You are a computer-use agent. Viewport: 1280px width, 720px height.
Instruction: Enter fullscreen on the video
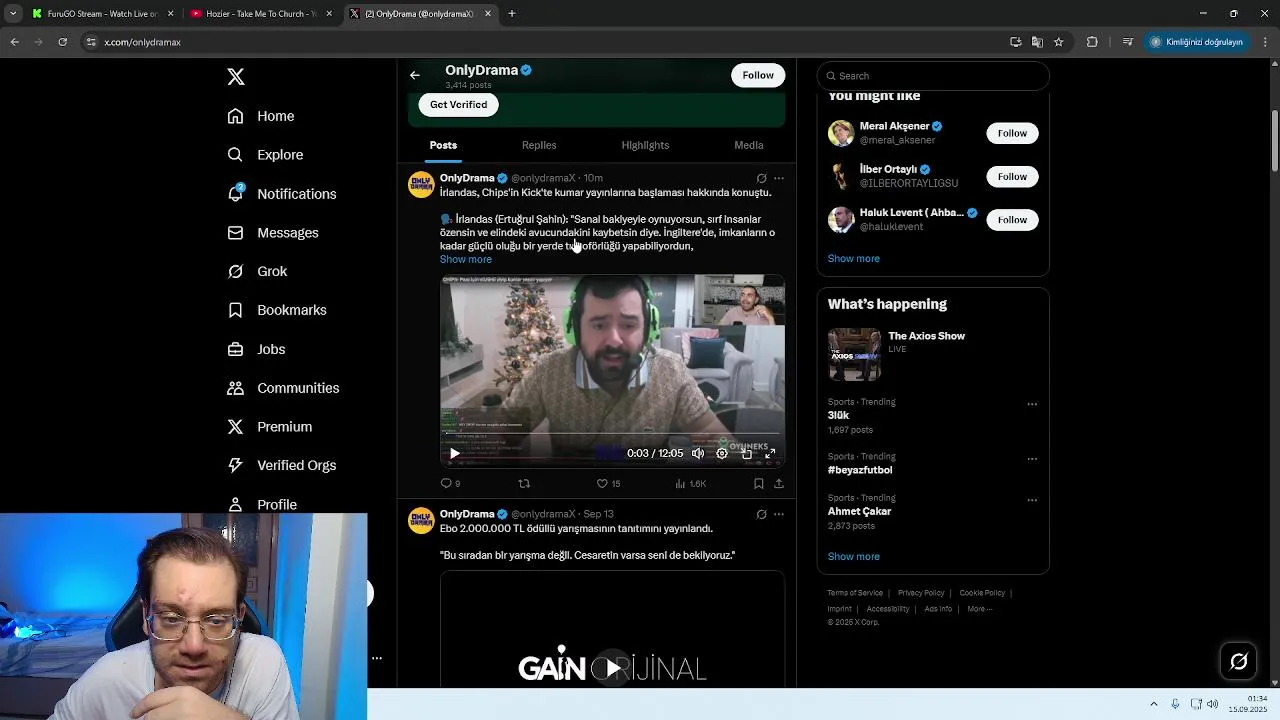tap(770, 454)
